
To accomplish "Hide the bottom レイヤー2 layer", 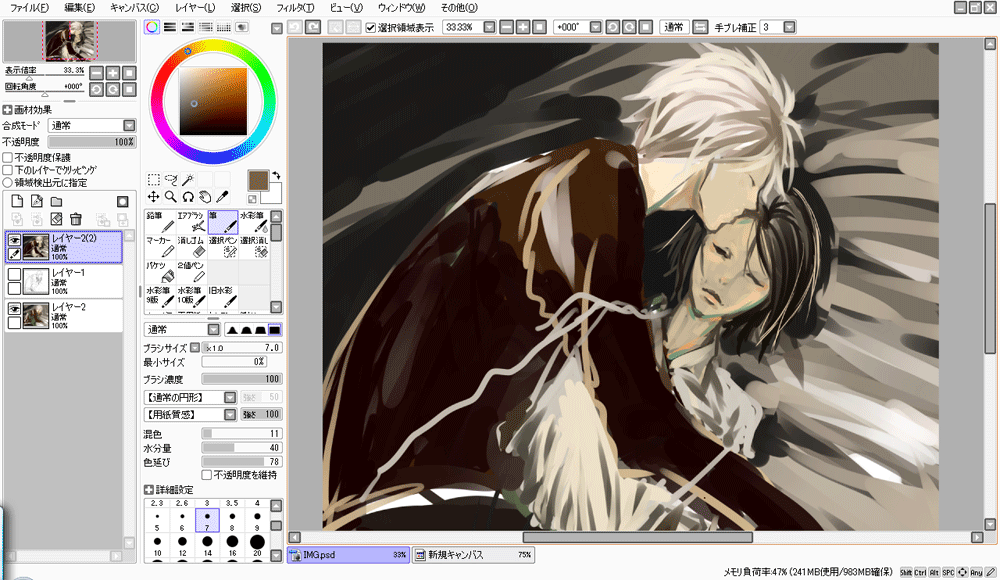I will (x=14, y=309).
